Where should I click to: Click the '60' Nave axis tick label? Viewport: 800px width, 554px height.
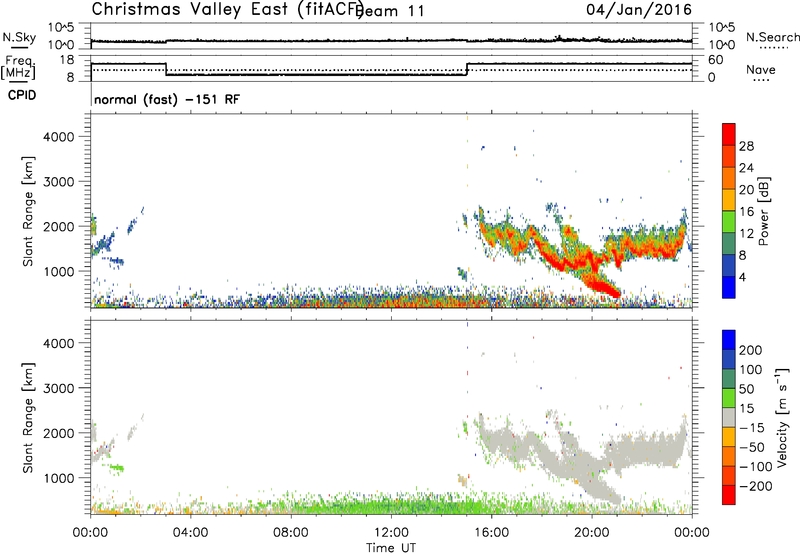(x=716, y=60)
